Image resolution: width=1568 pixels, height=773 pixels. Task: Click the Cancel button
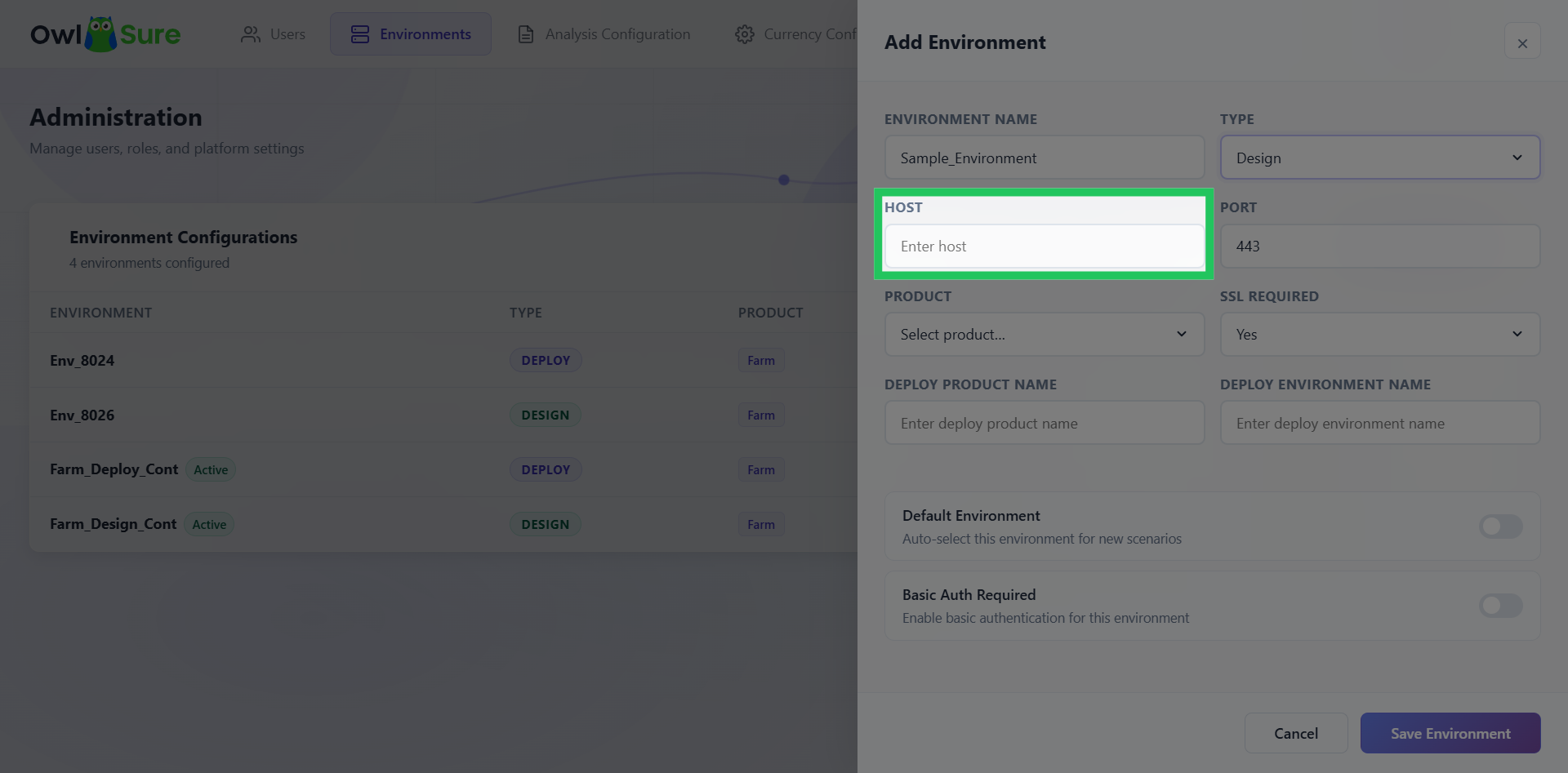click(x=1296, y=733)
